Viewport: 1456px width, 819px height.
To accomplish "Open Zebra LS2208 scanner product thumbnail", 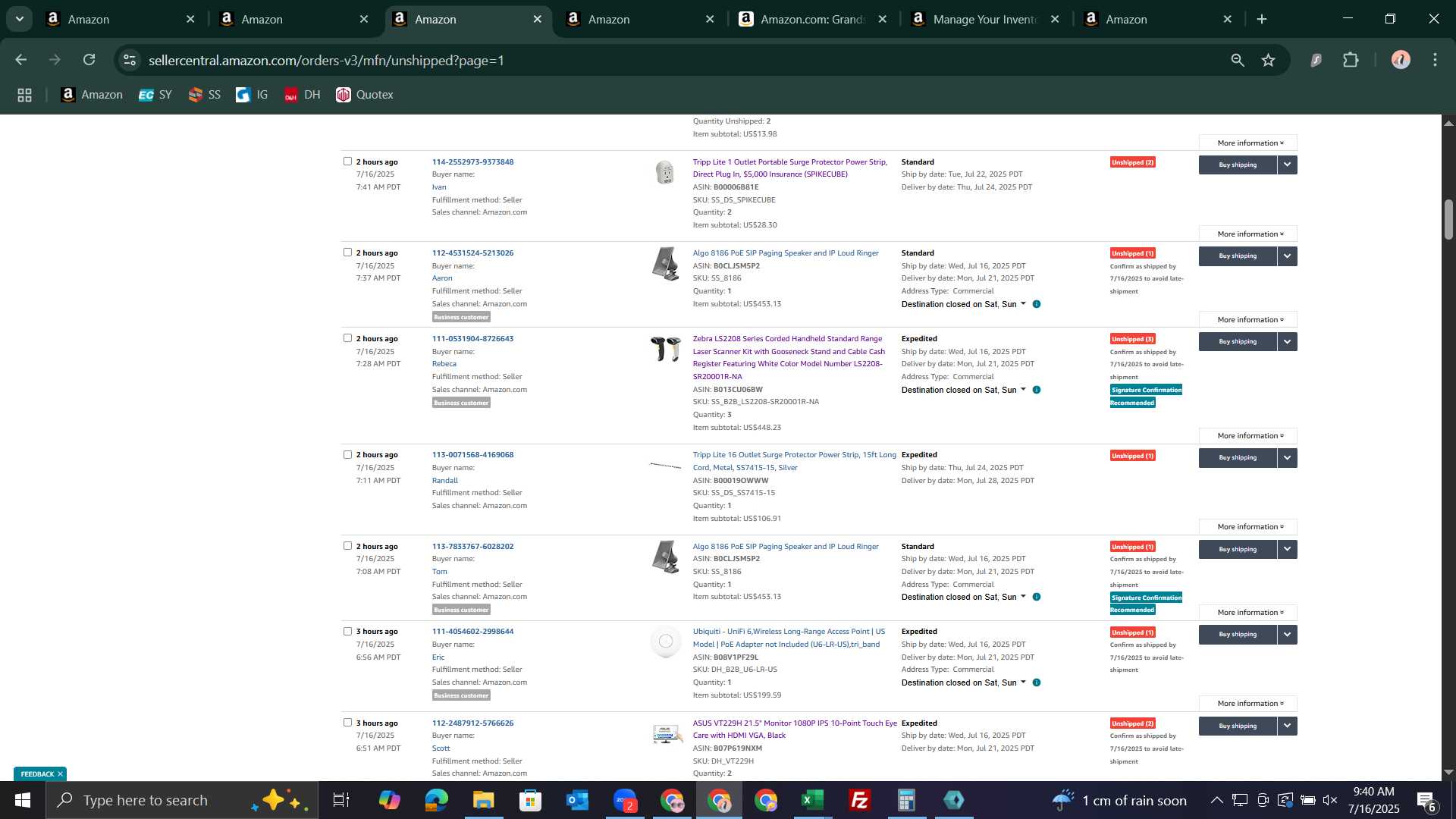I will (666, 349).
